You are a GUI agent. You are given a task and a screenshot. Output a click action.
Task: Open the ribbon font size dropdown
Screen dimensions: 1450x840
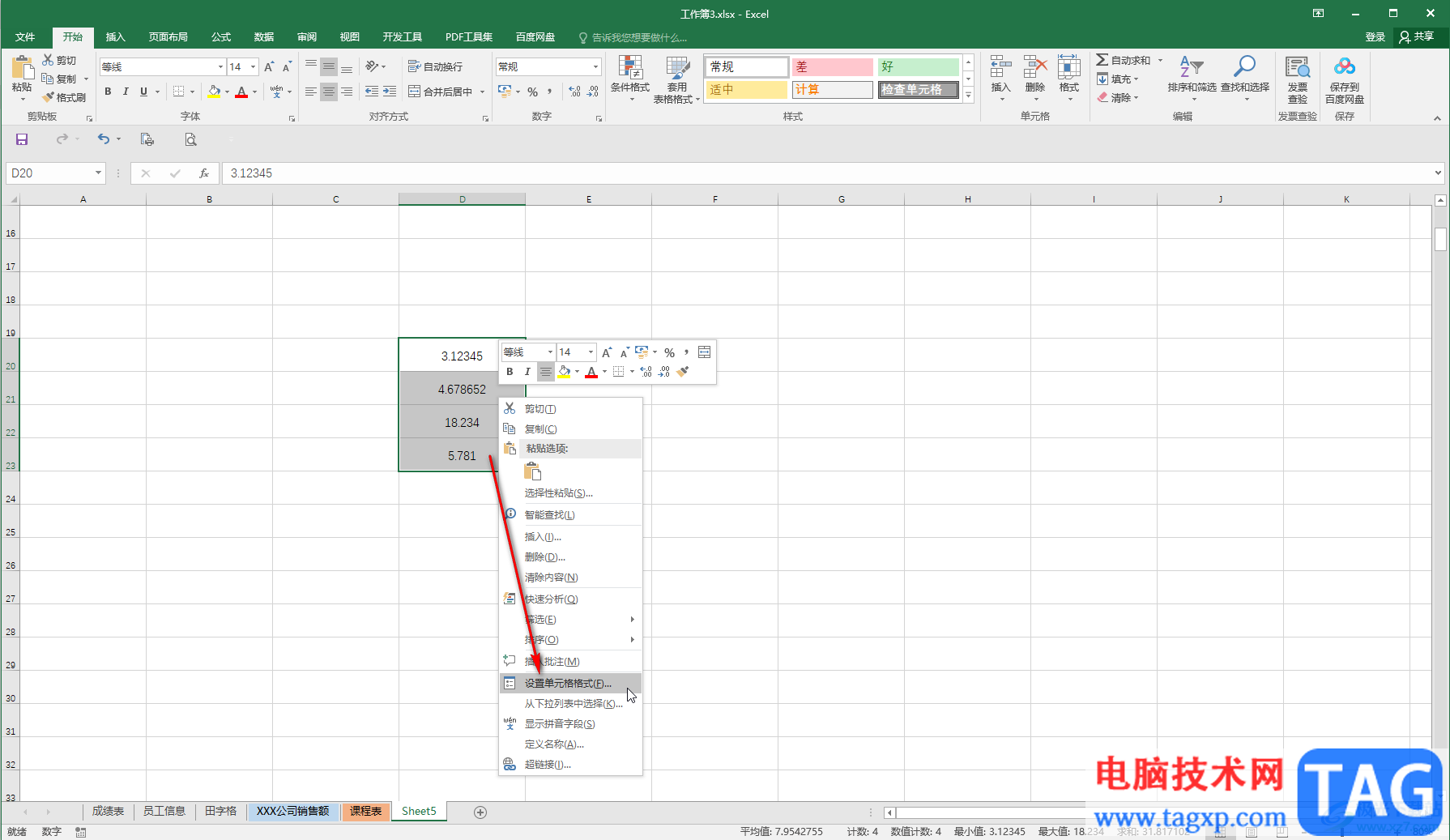[x=254, y=66]
